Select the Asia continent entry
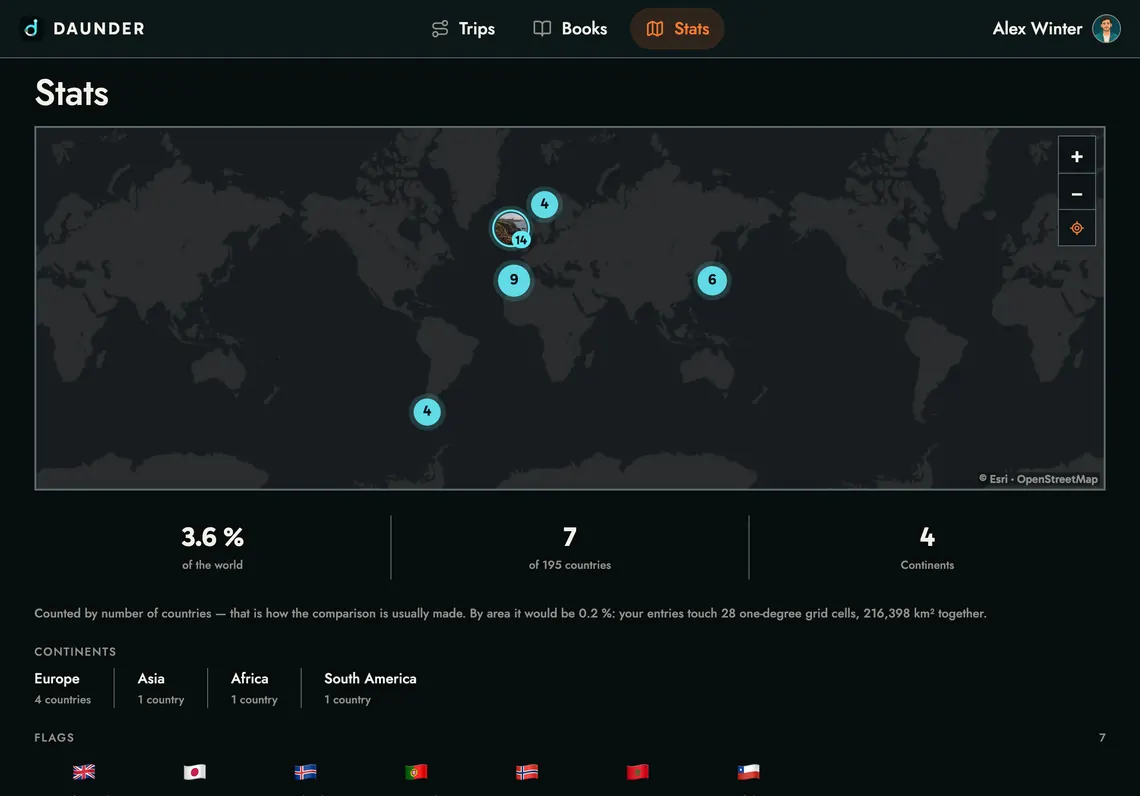This screenshot has height=796, width=1140. [x=161, y=688]
